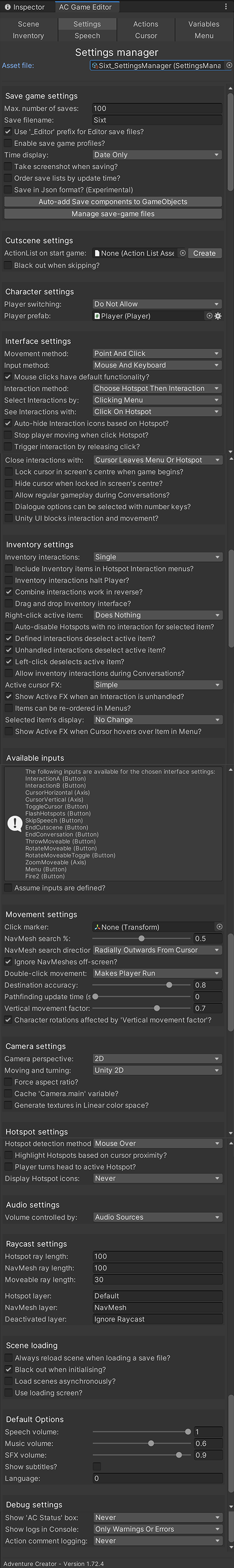
Task: Click 'Manage save-game files' button
Action: point(113,214)
